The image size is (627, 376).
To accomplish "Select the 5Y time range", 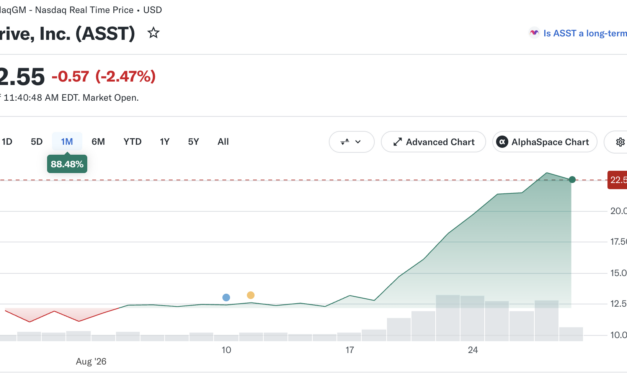I will pyautogui.click(x=194, y=142).
